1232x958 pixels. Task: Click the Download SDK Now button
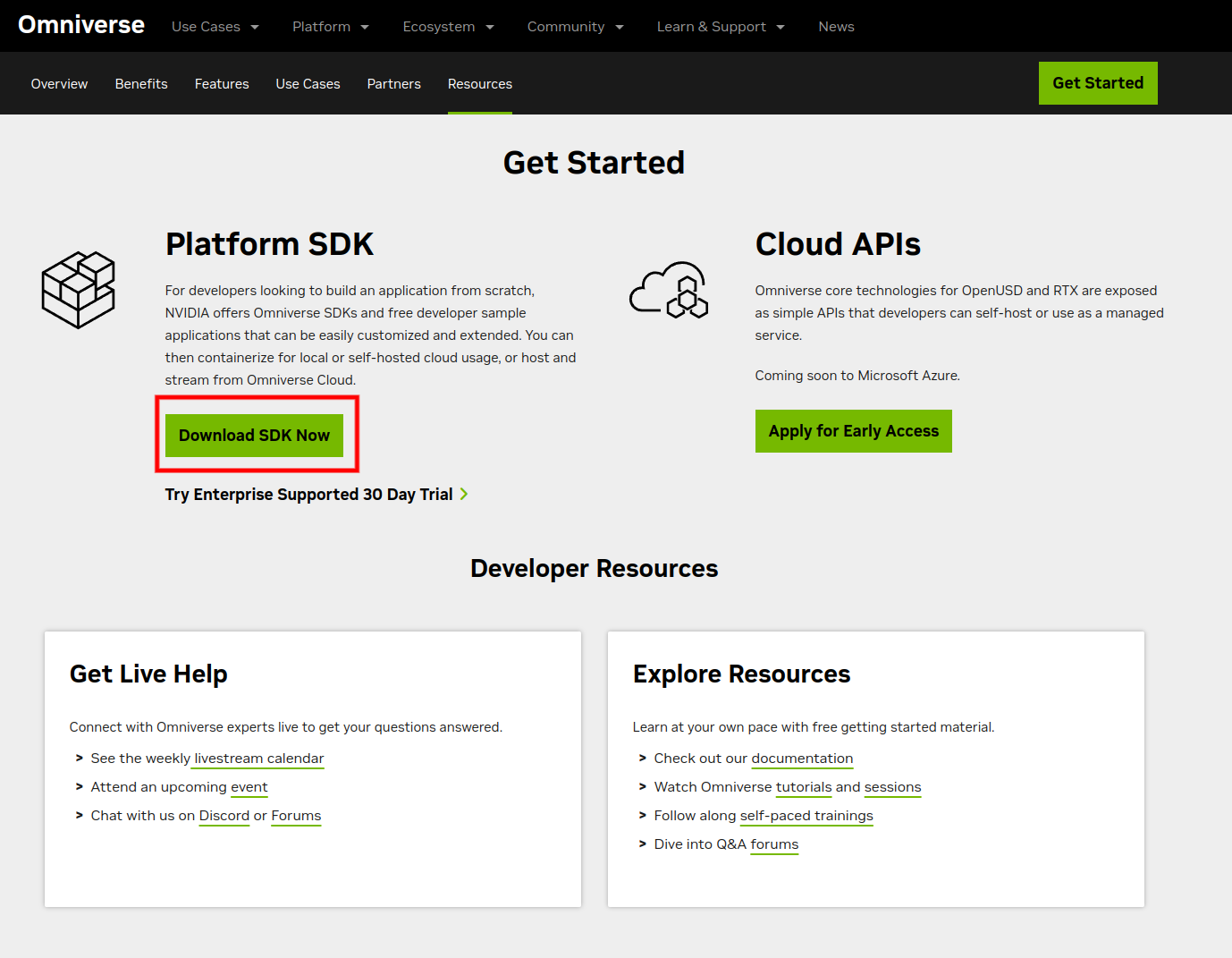[x=254, y=436]
